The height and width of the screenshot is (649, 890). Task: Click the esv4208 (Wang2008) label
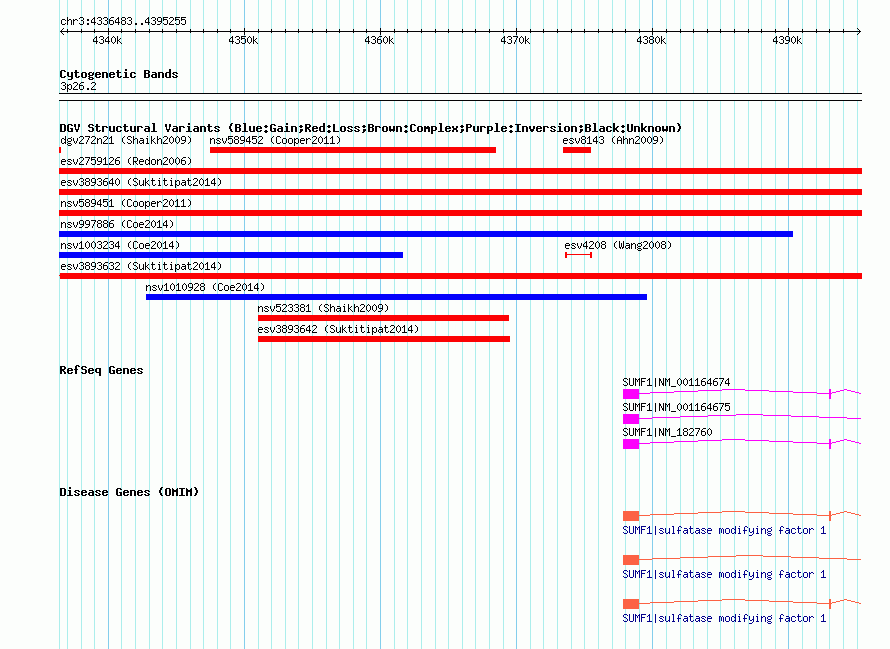618,245
